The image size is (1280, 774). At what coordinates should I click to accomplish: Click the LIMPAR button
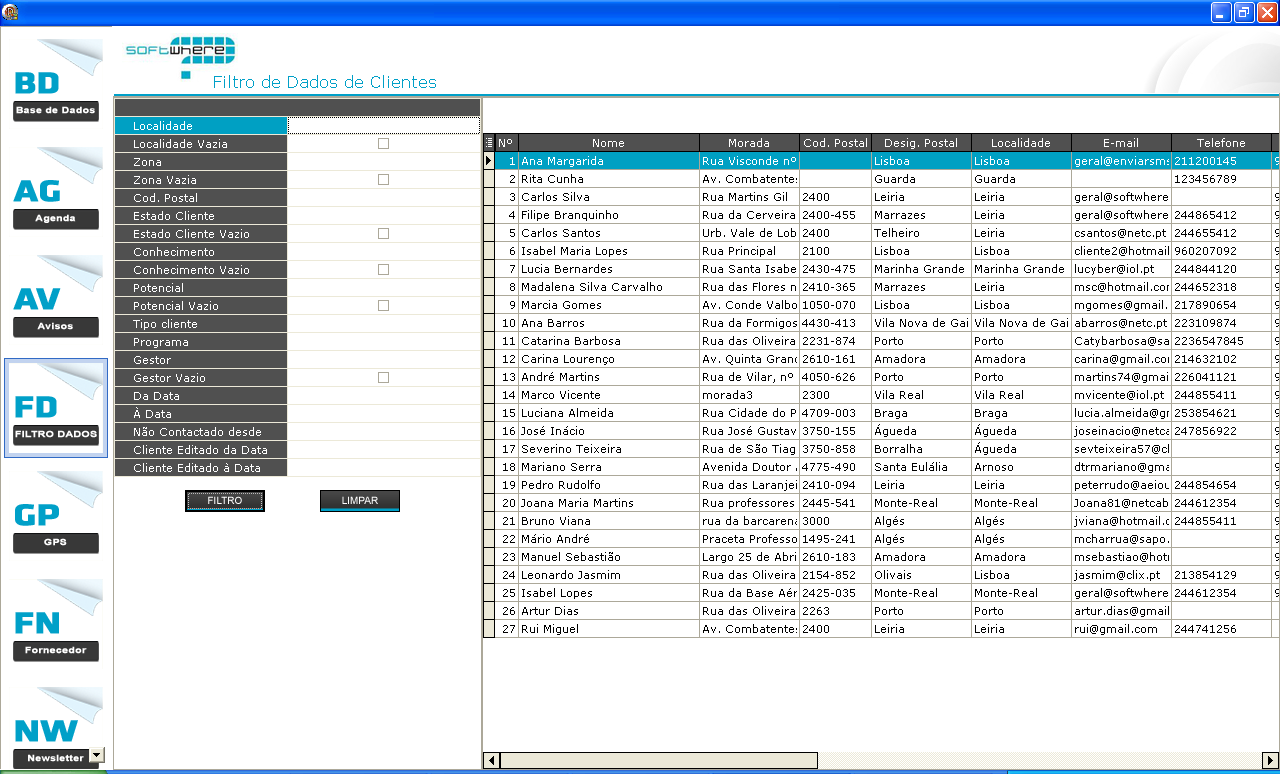[360, 501]
